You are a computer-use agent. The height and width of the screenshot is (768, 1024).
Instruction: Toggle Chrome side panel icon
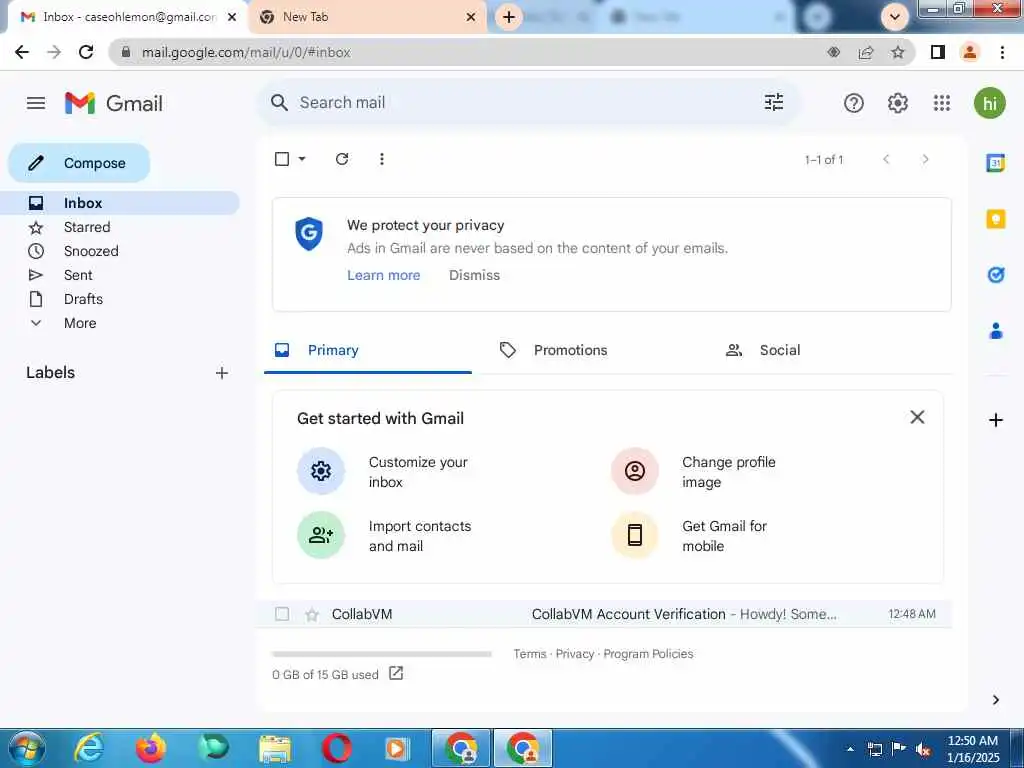click(938, 52)
